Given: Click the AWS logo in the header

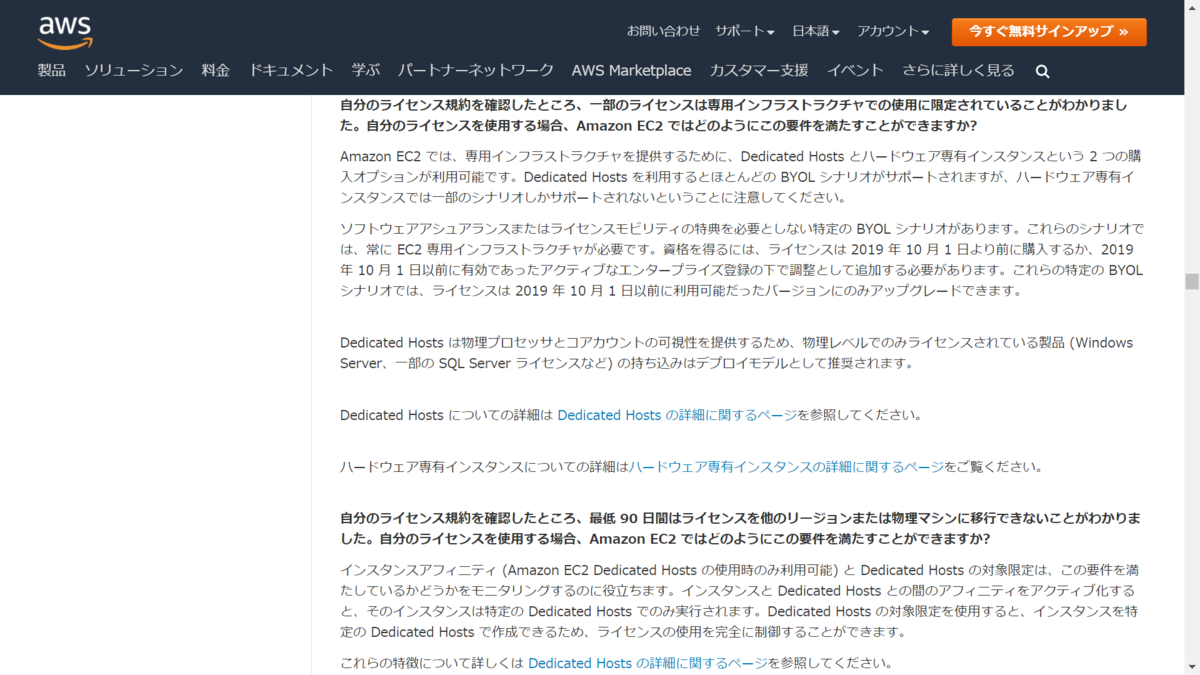Looking at the screenshot, I should (64, 31).
